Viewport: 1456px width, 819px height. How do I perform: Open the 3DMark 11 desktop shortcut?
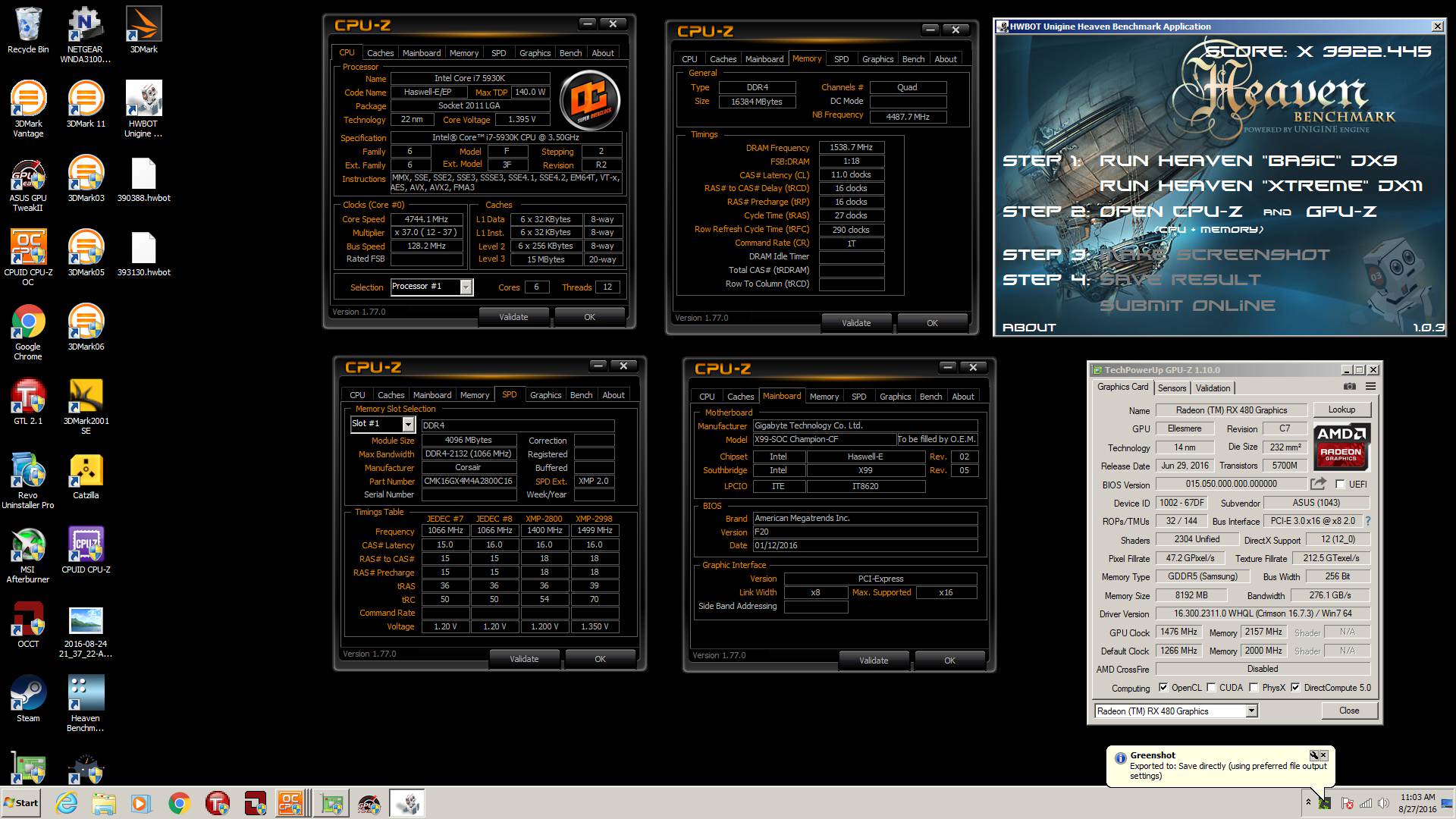(x=86, y=105)
